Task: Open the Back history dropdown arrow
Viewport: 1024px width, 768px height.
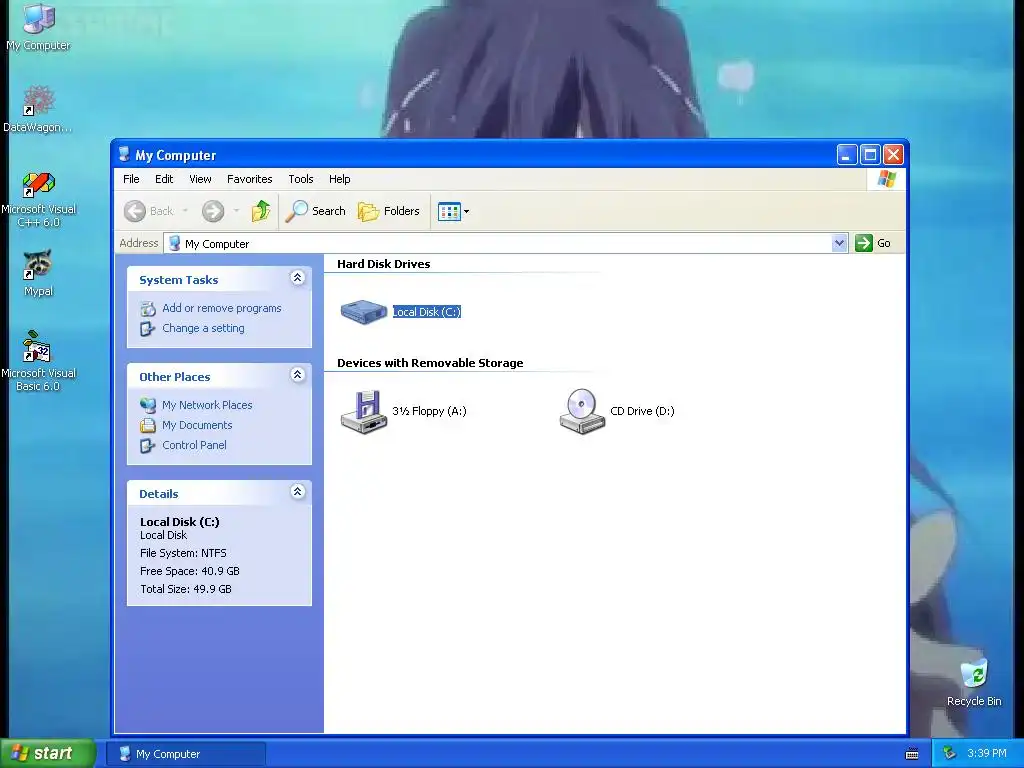Action: (x=185, y=211)
